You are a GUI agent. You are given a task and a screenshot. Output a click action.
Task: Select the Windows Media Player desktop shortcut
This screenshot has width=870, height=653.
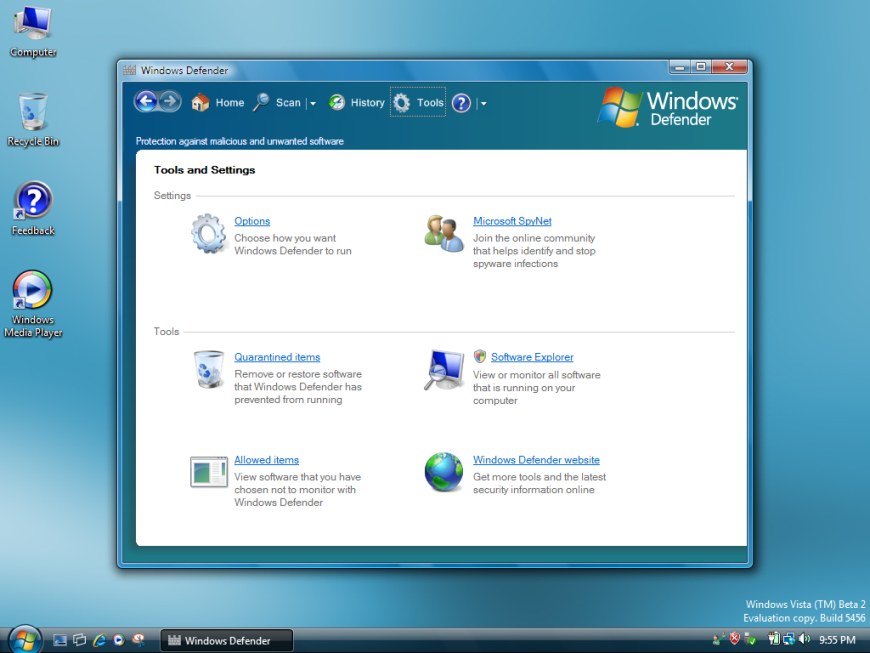pos(33,304)
